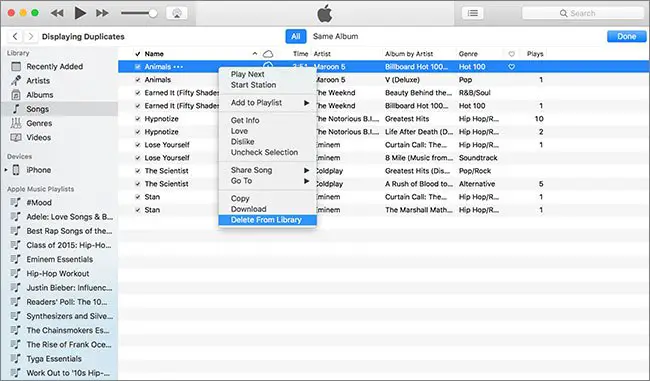Click the volume slider knob
The image size is (650, 381).
pyautogui.click(x=153, y=13)
